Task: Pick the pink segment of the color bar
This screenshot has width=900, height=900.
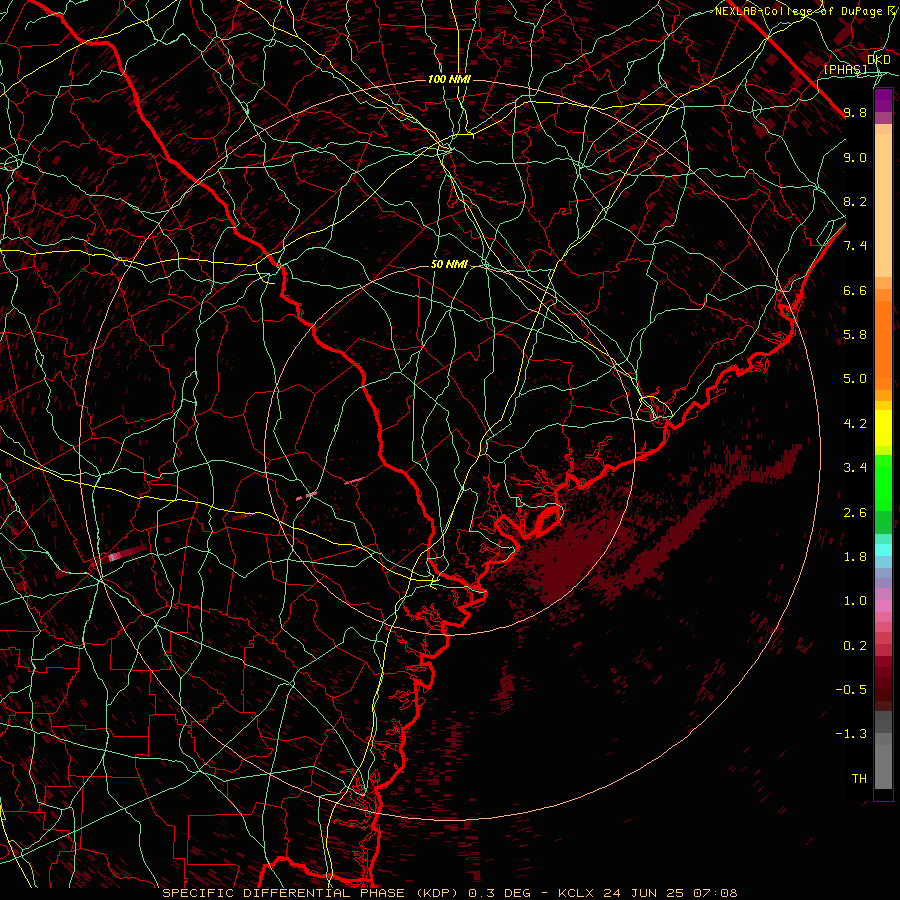Action: [x=883, y=606]
